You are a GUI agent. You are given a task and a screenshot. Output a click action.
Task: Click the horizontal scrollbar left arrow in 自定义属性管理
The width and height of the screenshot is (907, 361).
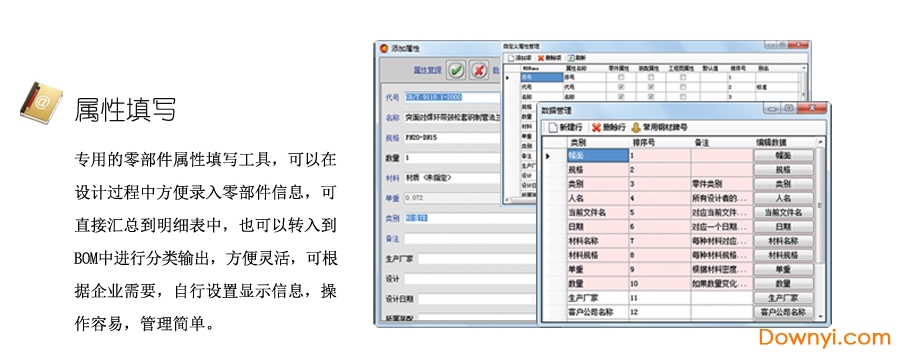(507, 200)
